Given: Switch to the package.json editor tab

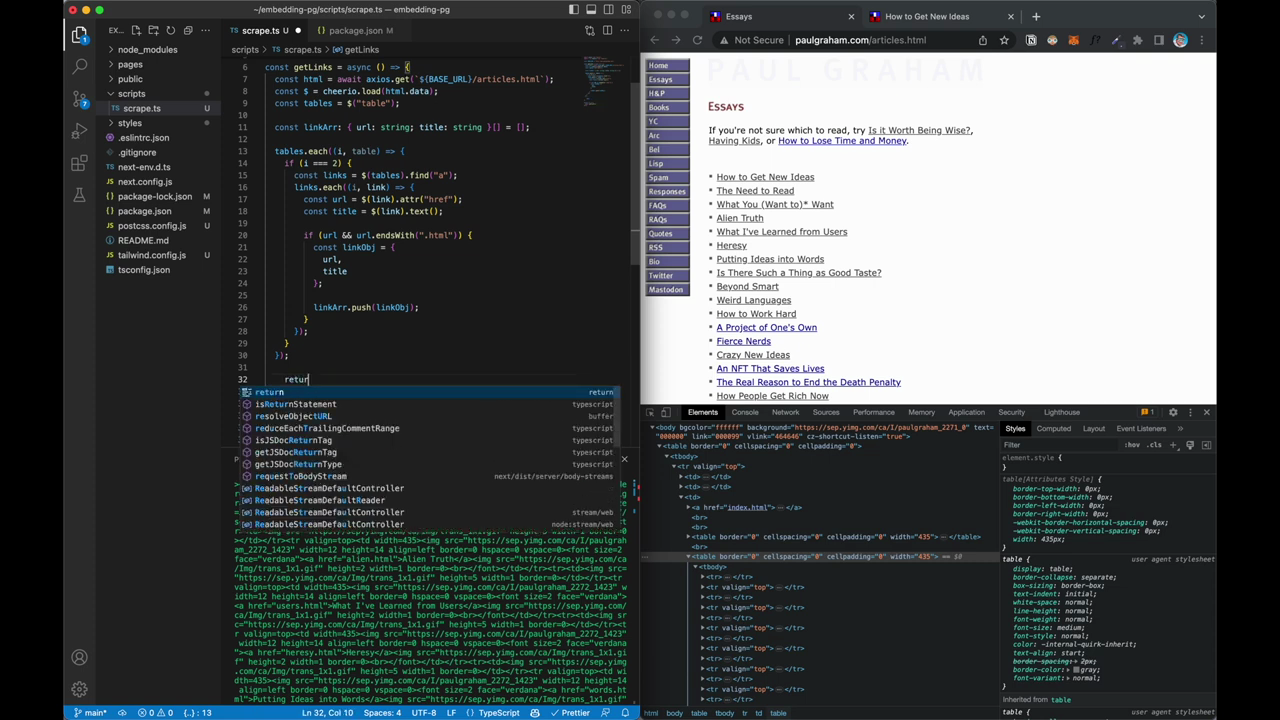Looking at the screenshot, I should pos(355,31).
